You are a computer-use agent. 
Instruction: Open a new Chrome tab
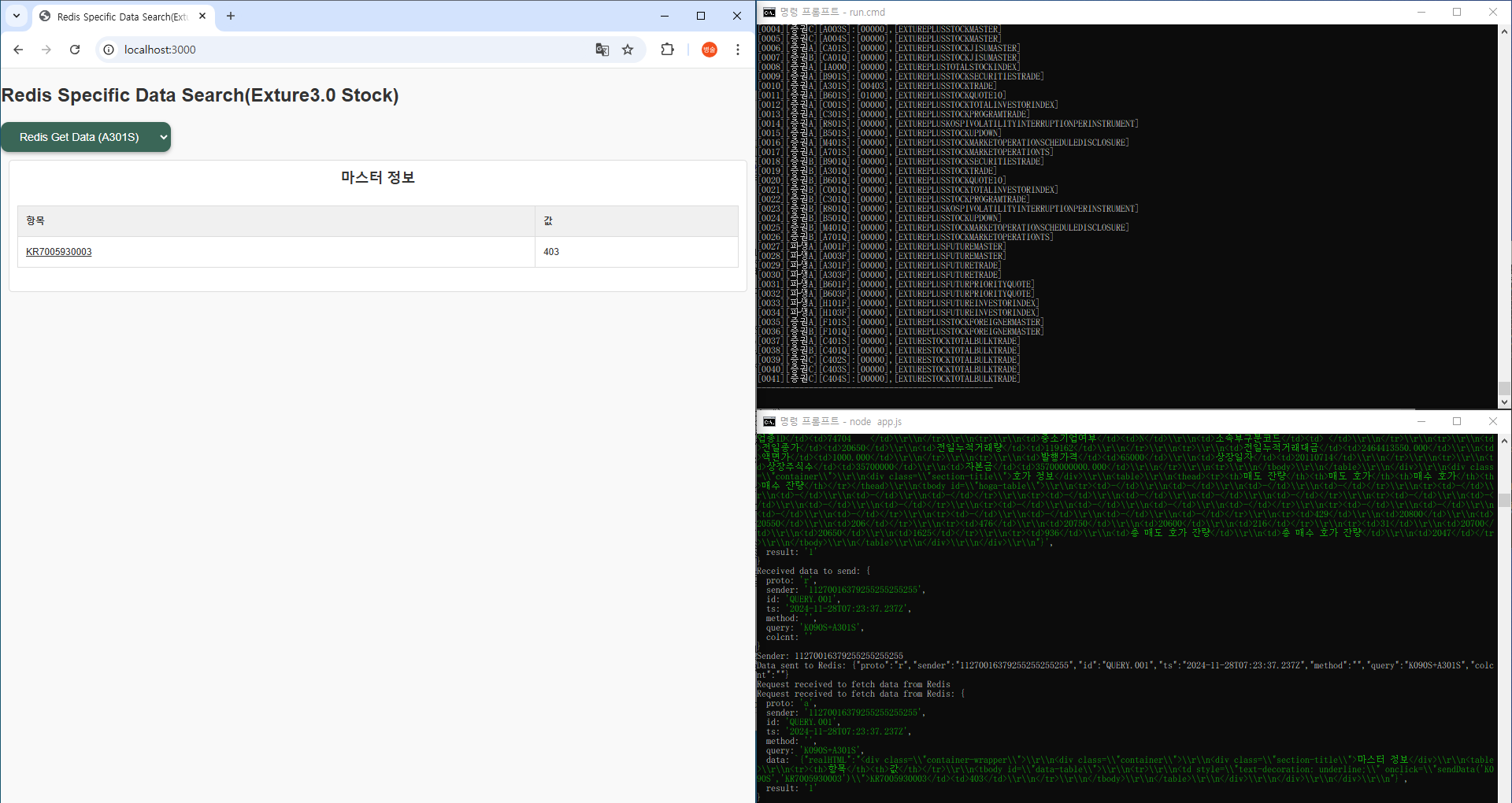[x=231, y=16]
